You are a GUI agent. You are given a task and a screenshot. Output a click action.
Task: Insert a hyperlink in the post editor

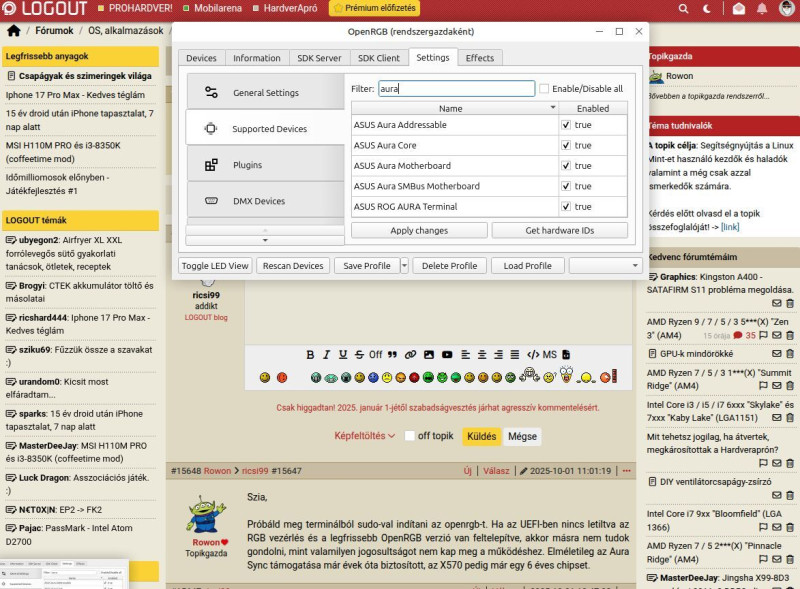(x=410, y=354)
